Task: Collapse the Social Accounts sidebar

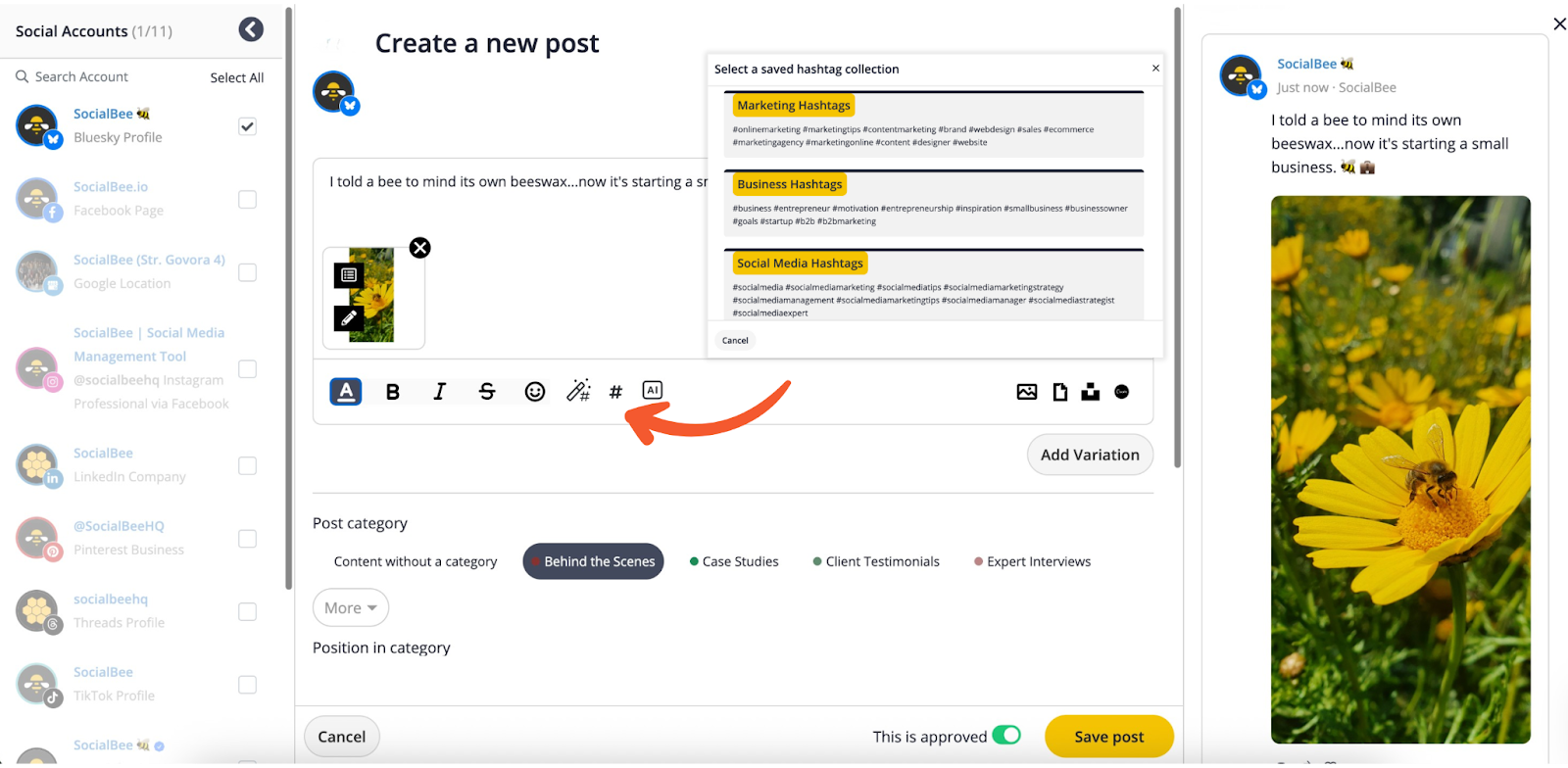Action: coord(251,30)
